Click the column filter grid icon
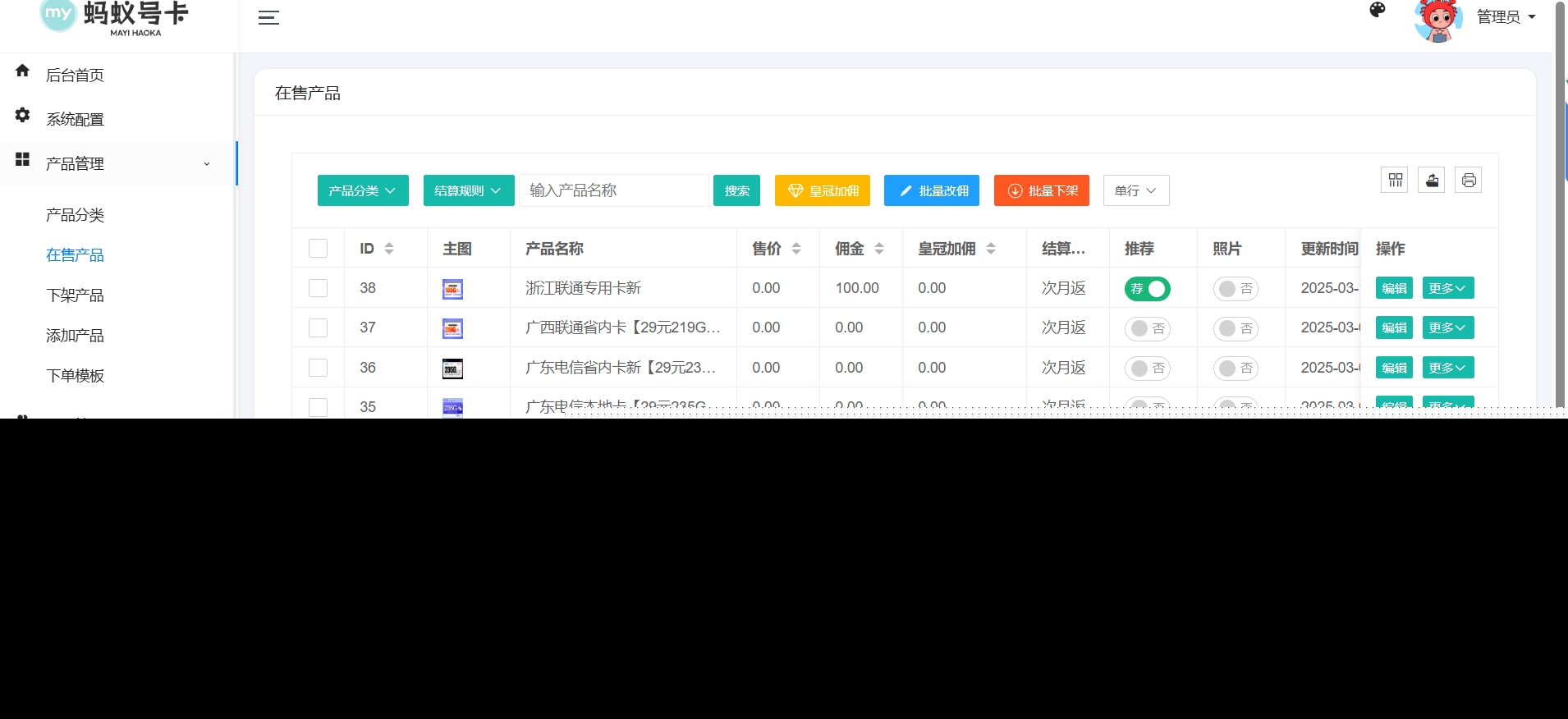This screenshot has height=719, width=1568. [x=1395, y=180]
